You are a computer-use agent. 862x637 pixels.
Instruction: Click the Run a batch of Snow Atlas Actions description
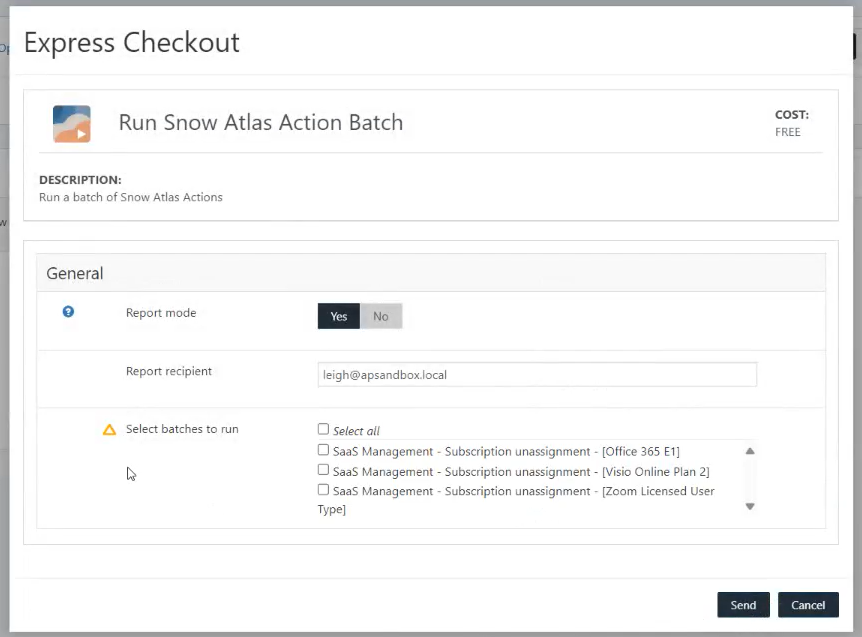[129, 198]
